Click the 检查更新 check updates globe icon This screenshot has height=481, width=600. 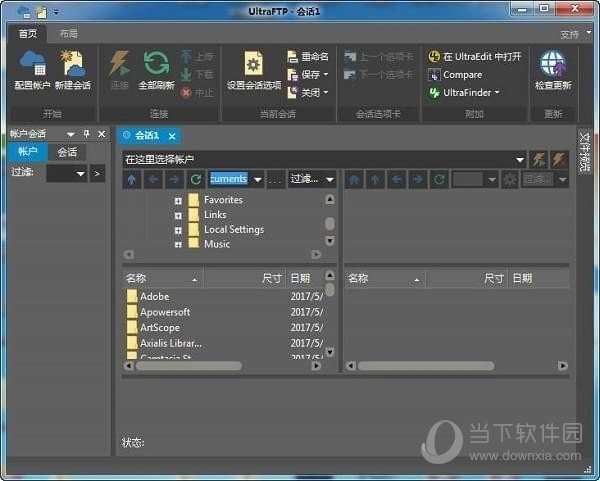pyautogui.click(x=553, y=63)
